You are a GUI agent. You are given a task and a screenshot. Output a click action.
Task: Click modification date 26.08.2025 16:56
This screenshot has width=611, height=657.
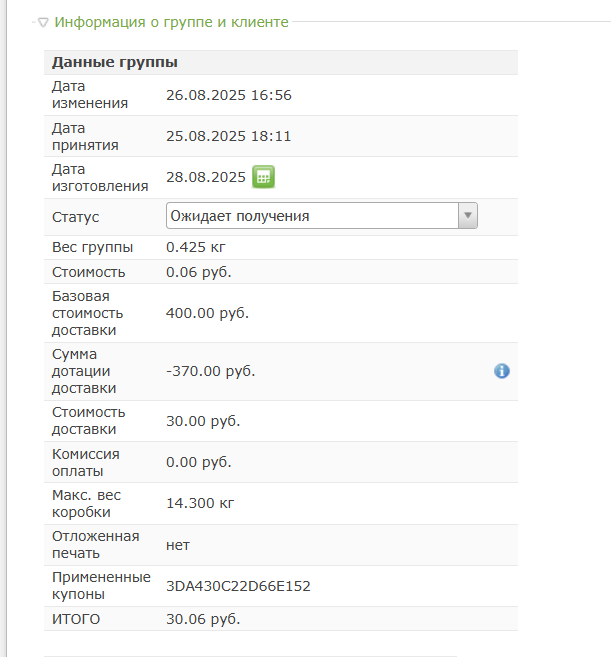click(229, 95)
